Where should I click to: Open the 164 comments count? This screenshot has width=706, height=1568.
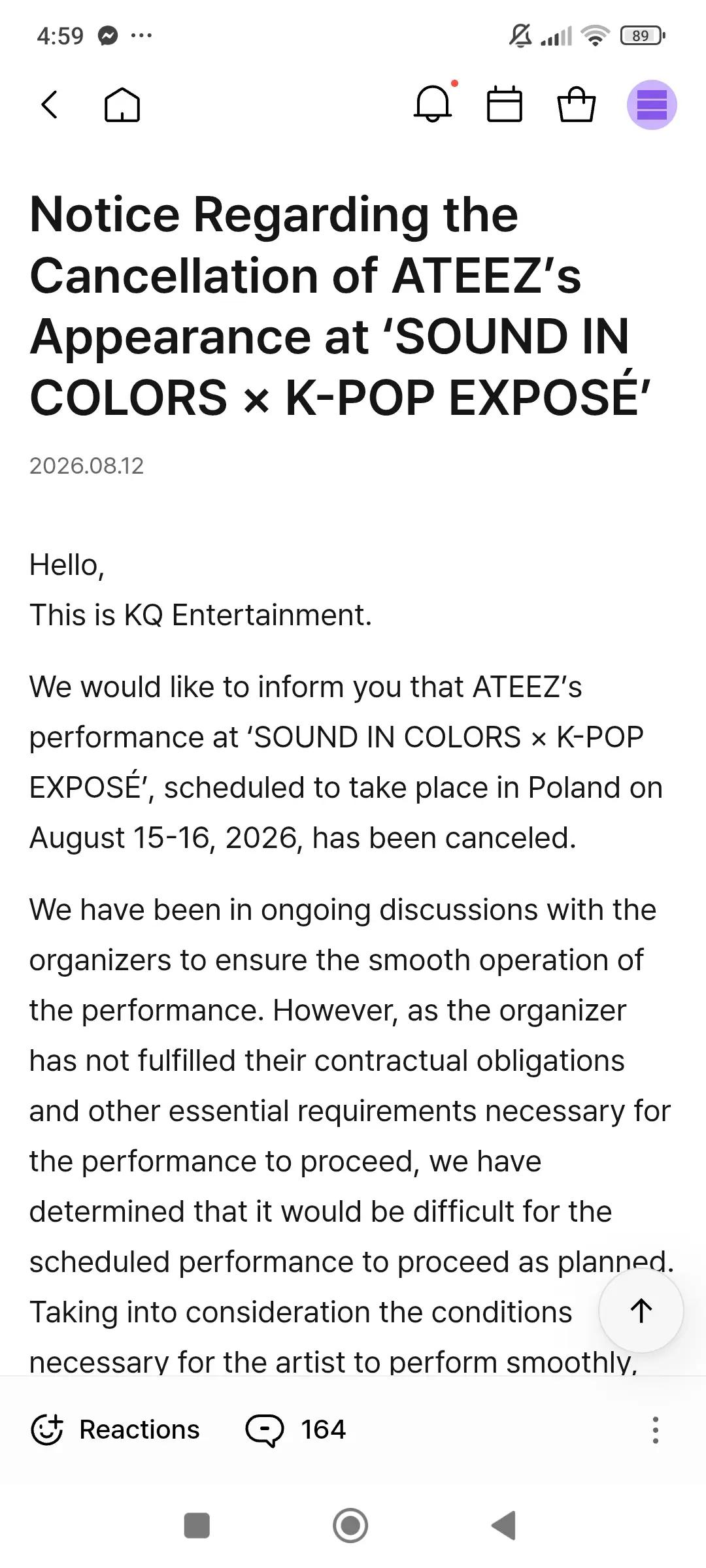pyautogui.click(x=323, y=1429)
